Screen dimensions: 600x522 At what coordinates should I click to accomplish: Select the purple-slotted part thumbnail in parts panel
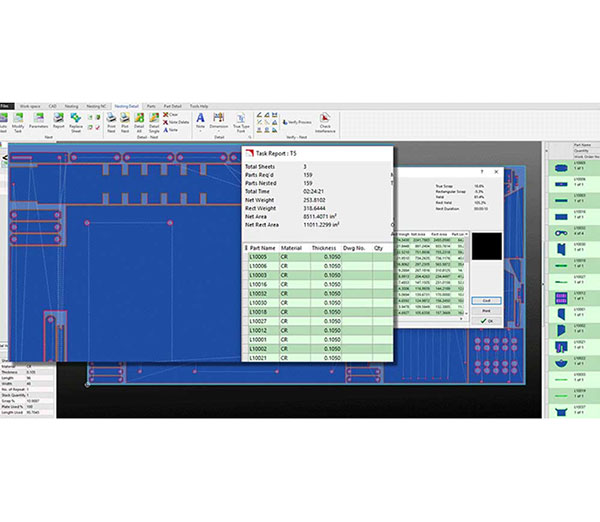coord(561,298)
